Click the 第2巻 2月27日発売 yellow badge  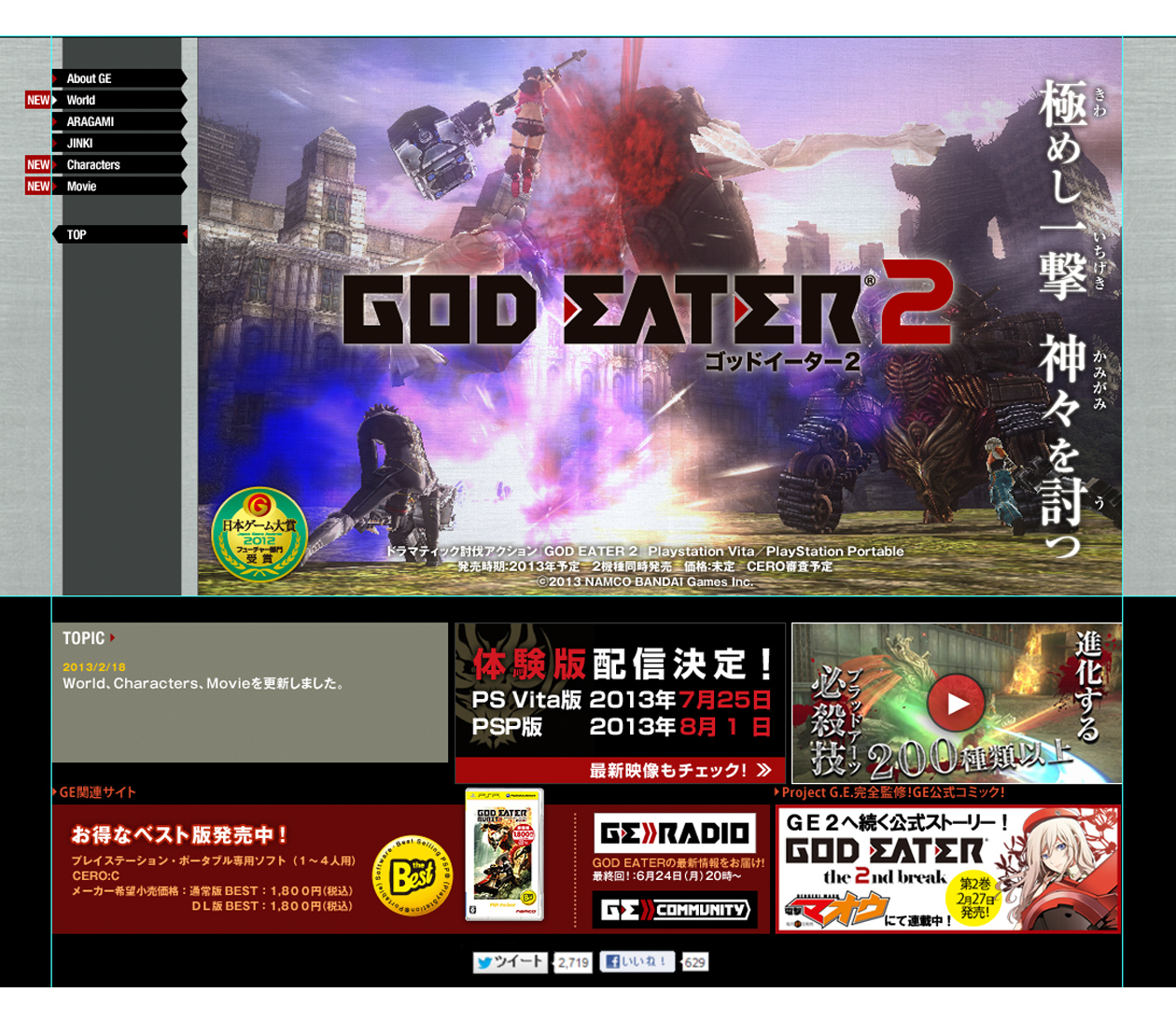[975, 898]
